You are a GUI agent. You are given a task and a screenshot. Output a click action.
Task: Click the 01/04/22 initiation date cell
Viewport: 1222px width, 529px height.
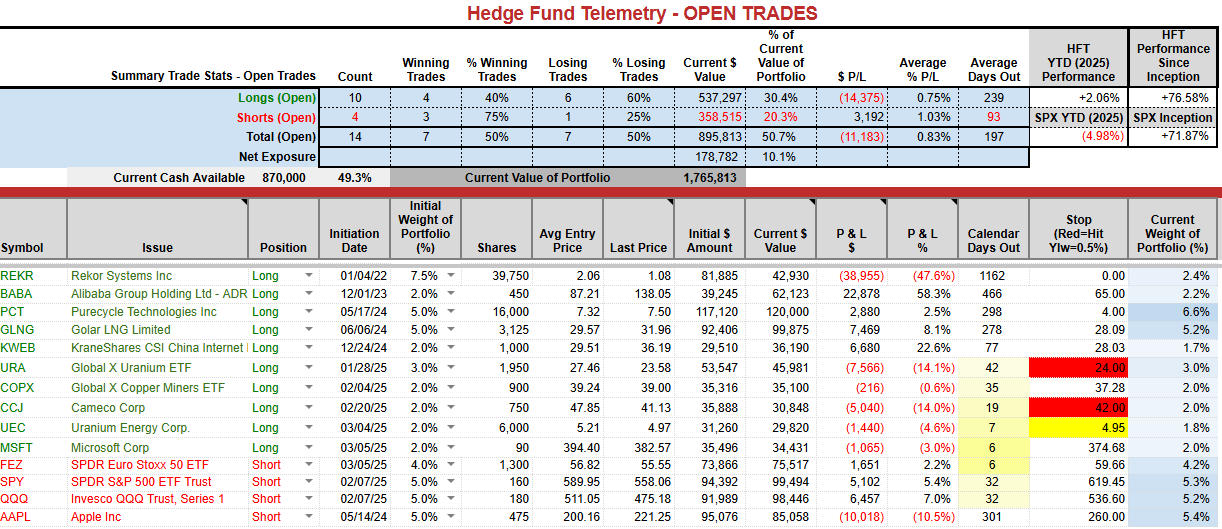click(354, 275)
